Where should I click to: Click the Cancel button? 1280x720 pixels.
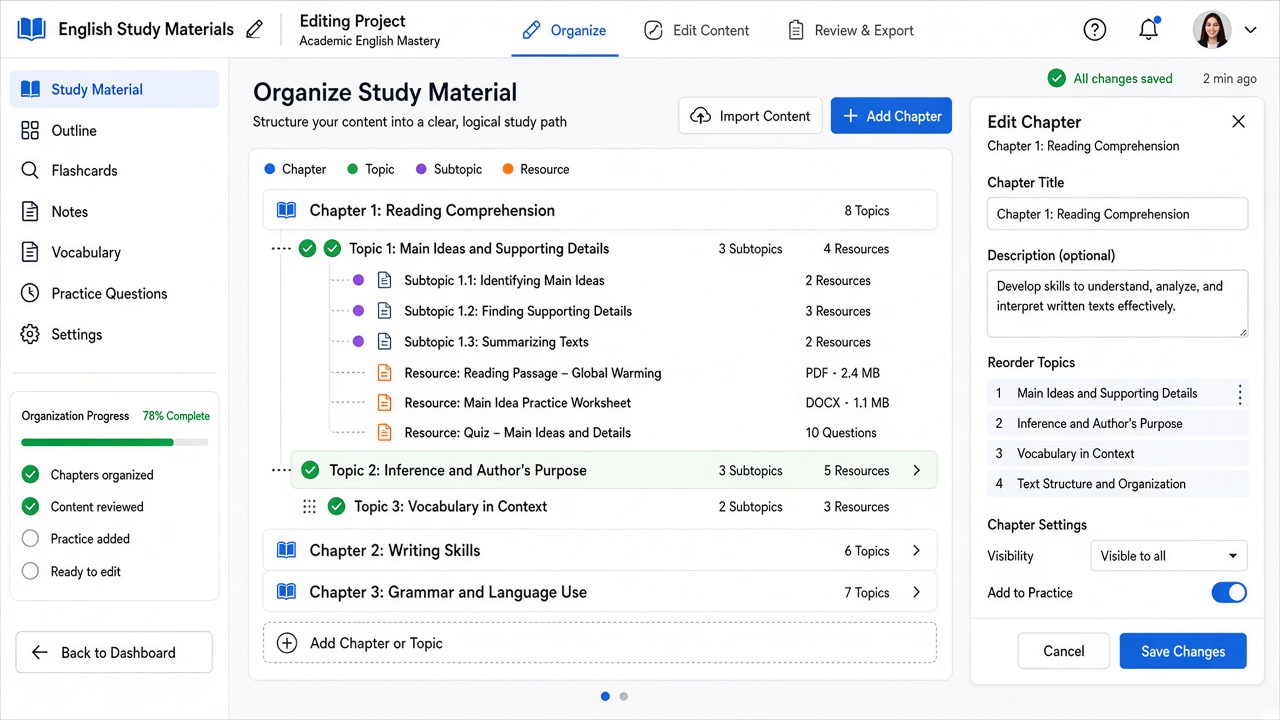point(1064,651)
